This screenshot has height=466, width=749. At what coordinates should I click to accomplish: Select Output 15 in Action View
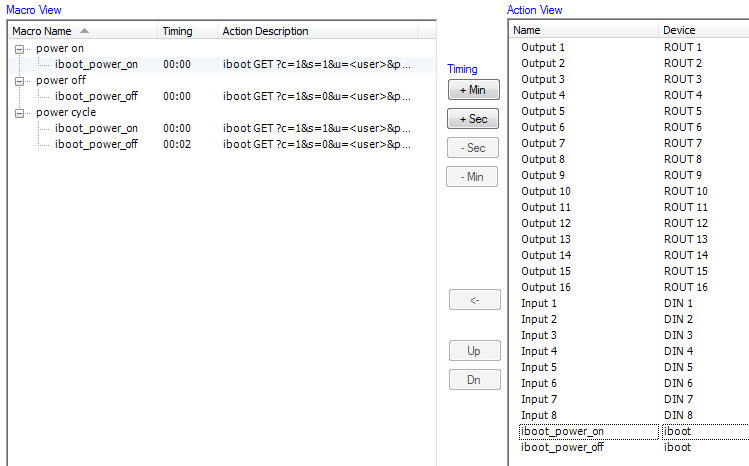coord(546,271)
